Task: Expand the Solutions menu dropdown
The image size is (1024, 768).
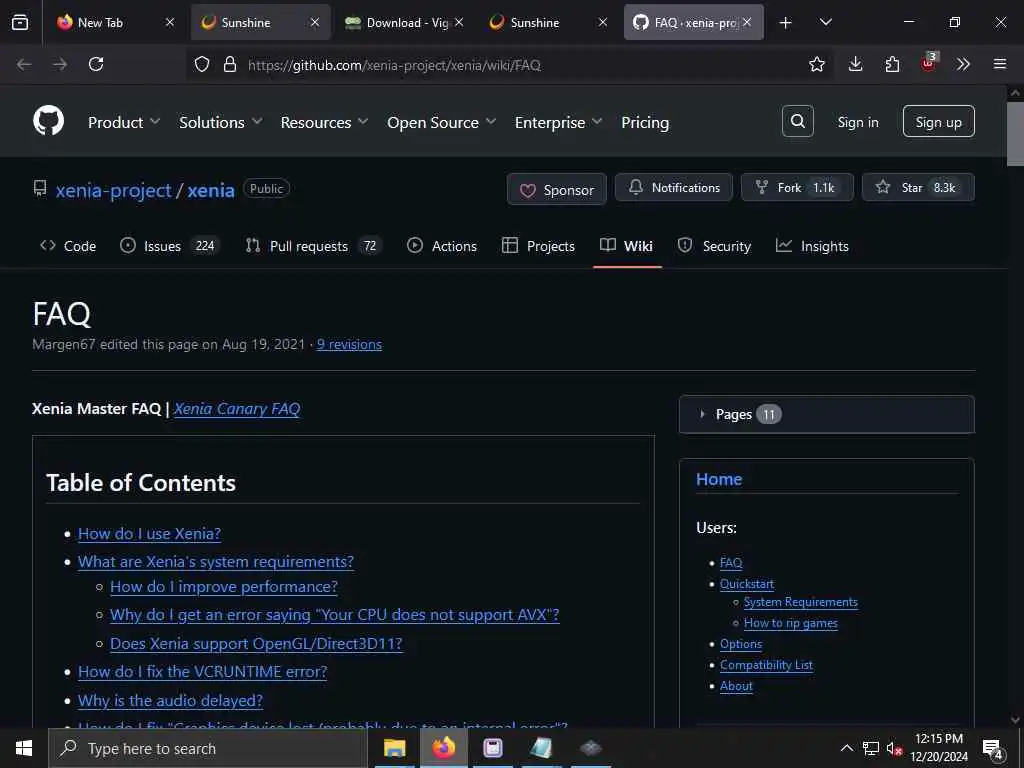Action: tap(221, 122)
